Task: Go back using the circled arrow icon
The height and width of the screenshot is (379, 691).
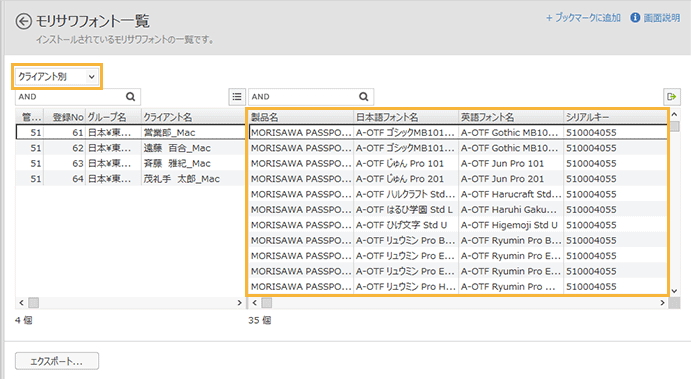Action: 23,21
